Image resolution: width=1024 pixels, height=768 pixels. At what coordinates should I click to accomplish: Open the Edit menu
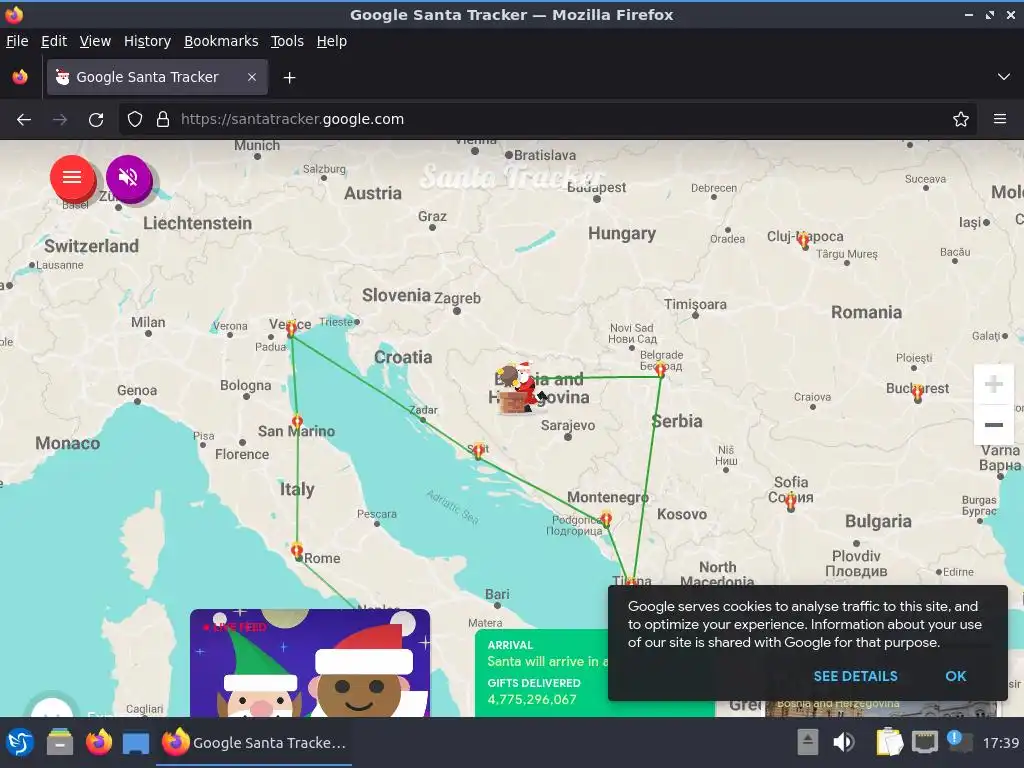(x=54, y=41)
